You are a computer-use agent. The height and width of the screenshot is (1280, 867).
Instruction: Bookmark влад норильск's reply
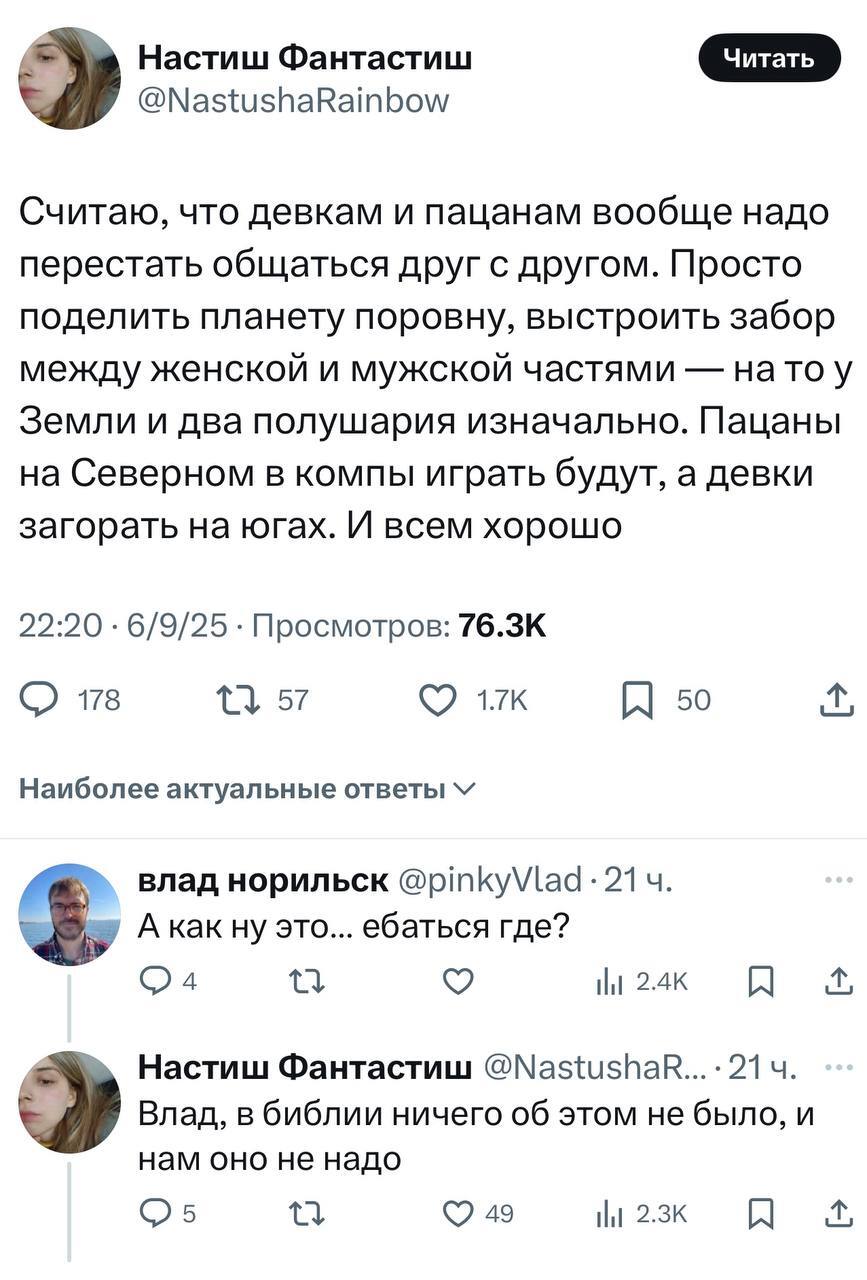point(758,983)
